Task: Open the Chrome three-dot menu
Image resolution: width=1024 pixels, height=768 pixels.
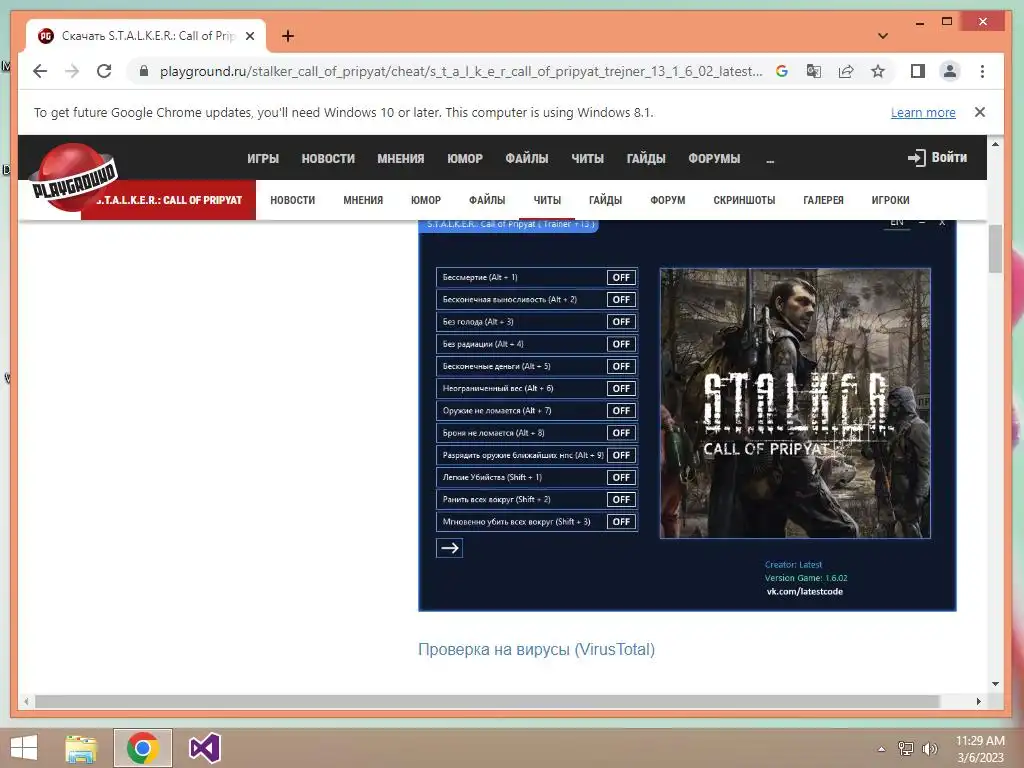Action: click(x=982, y=71)
